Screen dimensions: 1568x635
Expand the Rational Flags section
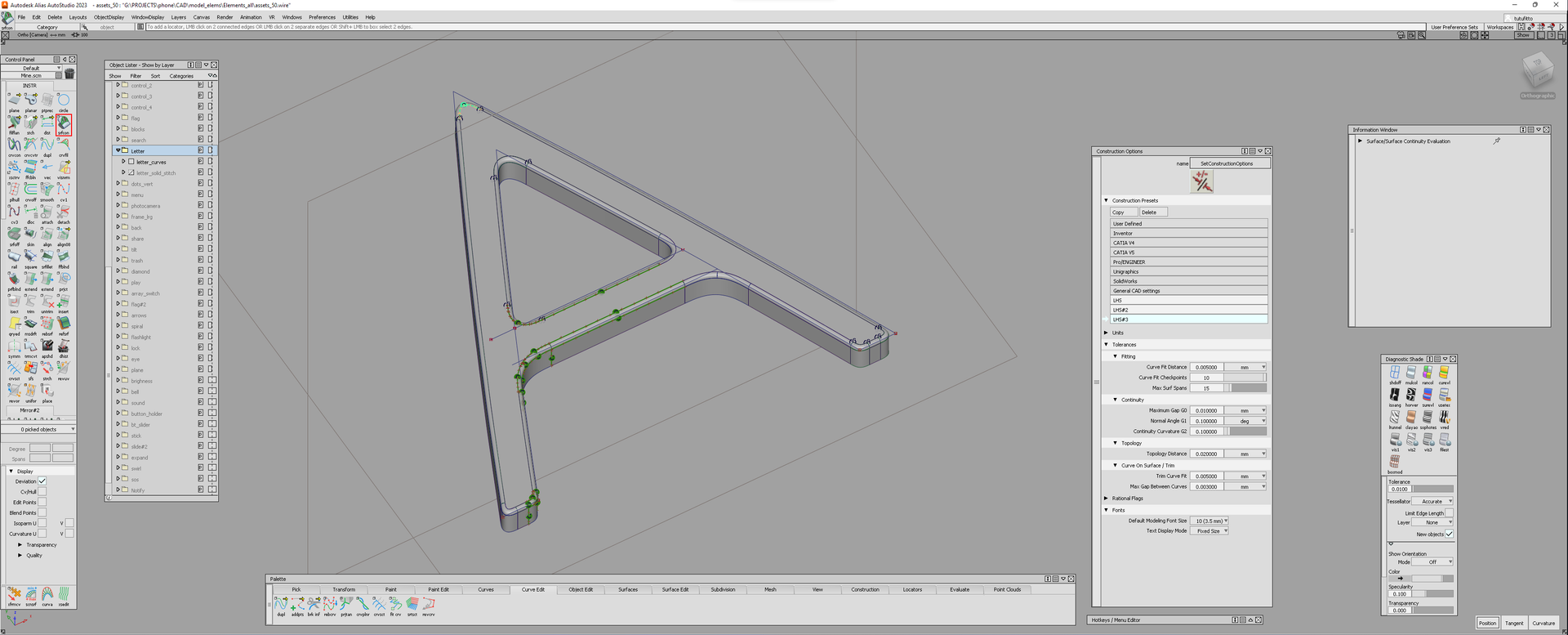1107,498
